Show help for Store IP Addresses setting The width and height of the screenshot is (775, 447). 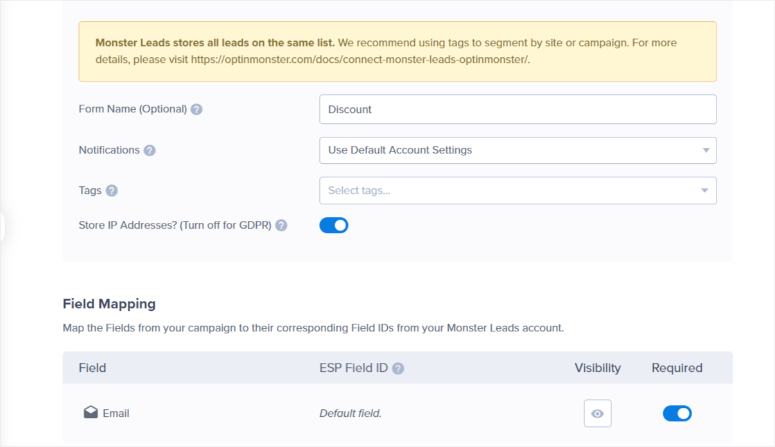[281, 226]
